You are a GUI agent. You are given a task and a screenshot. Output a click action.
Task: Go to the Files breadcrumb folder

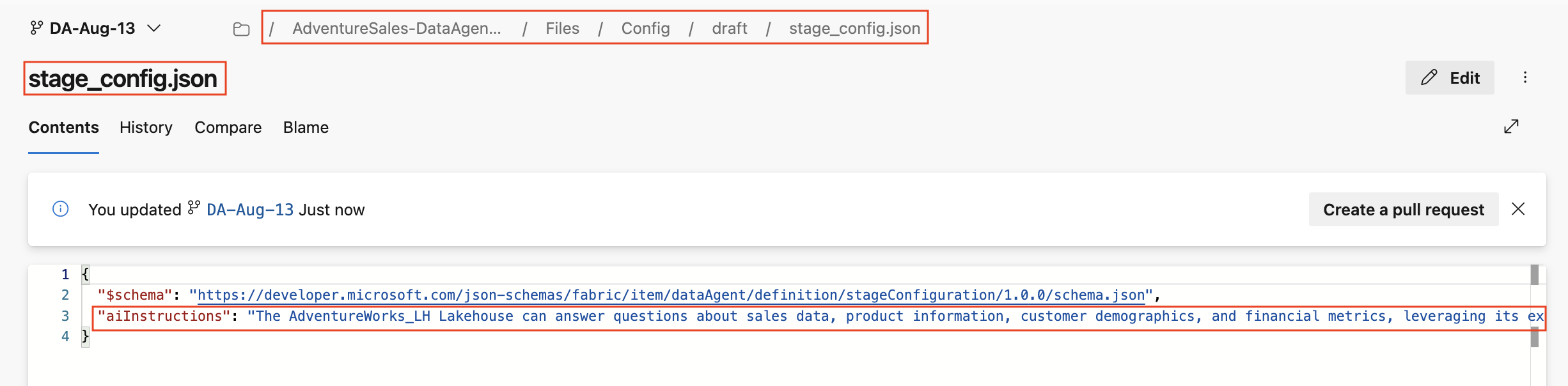(x=562, y=28)
